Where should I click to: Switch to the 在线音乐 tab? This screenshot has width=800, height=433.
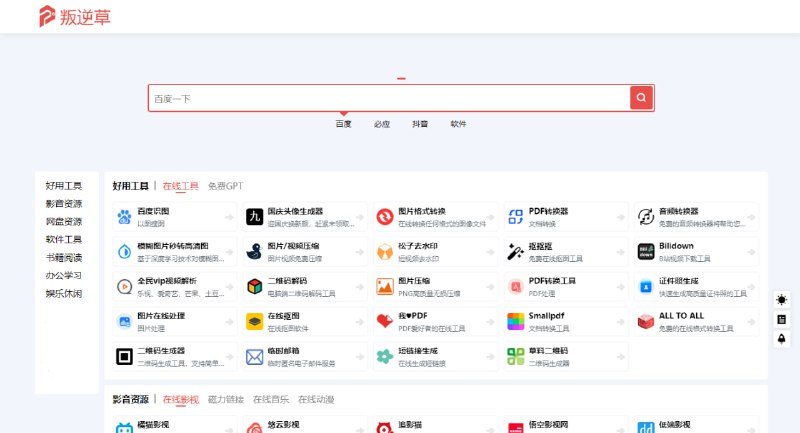click(x=271, y=399)
